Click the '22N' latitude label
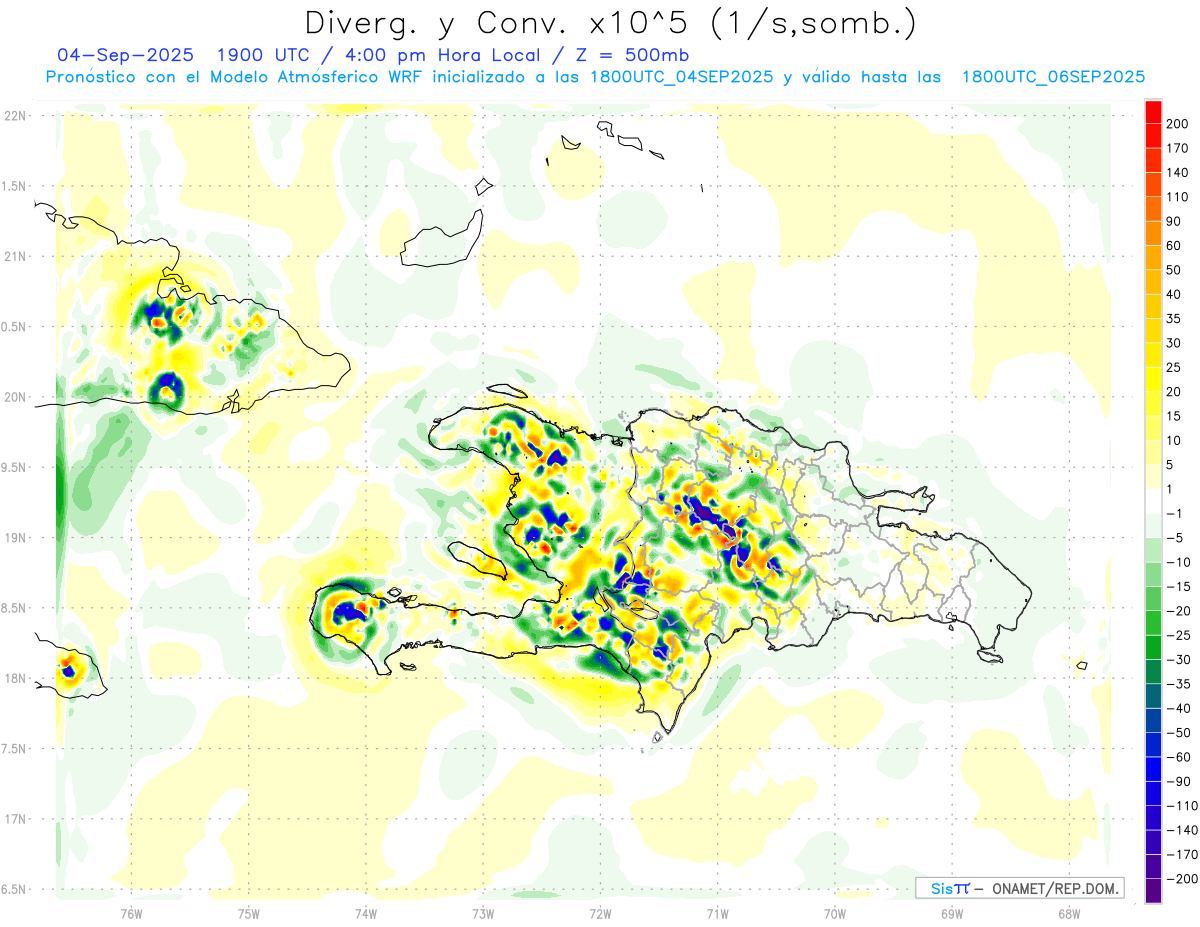Screen dimensions: 1200x927 15,116
